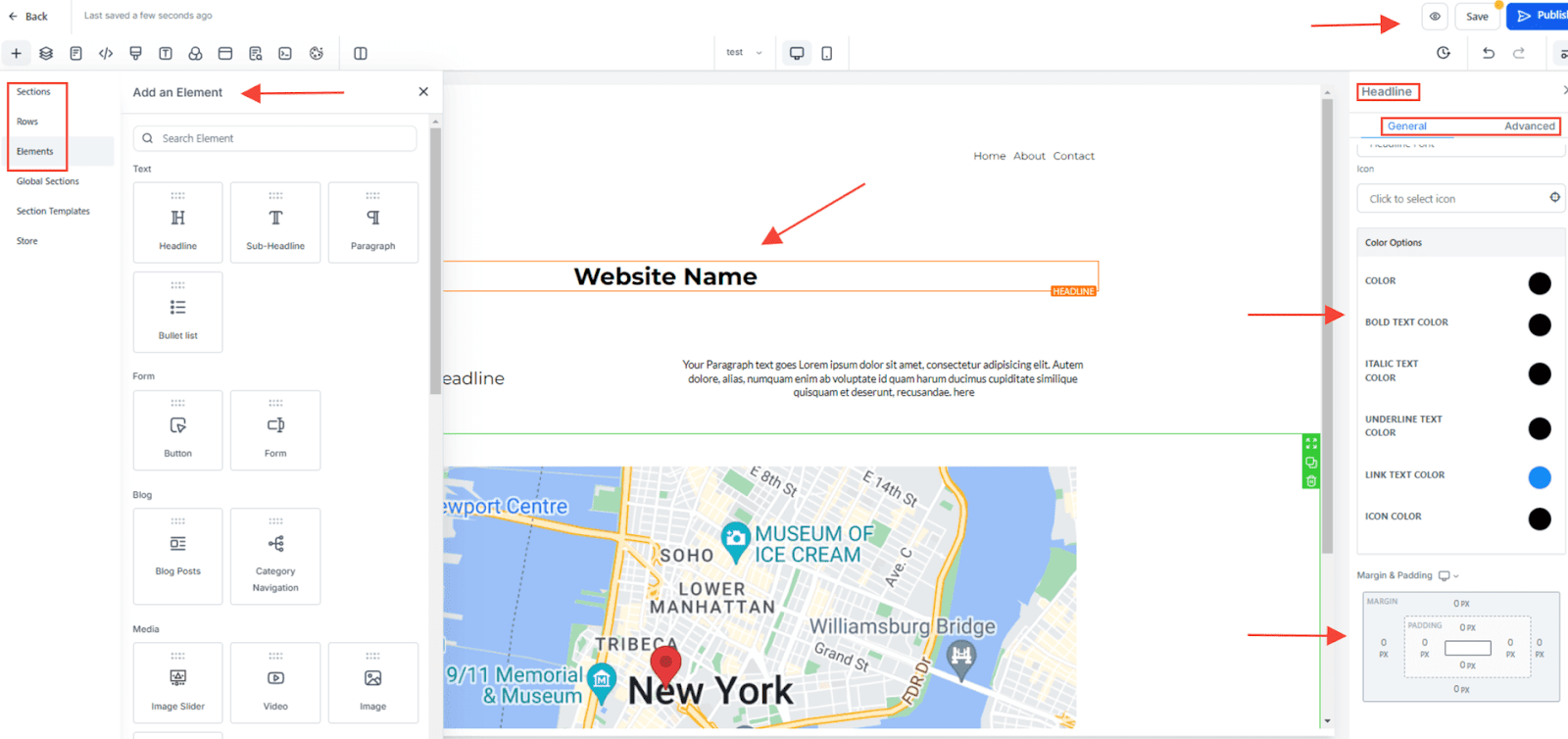Select the Headline element tile

pos(177,222)
